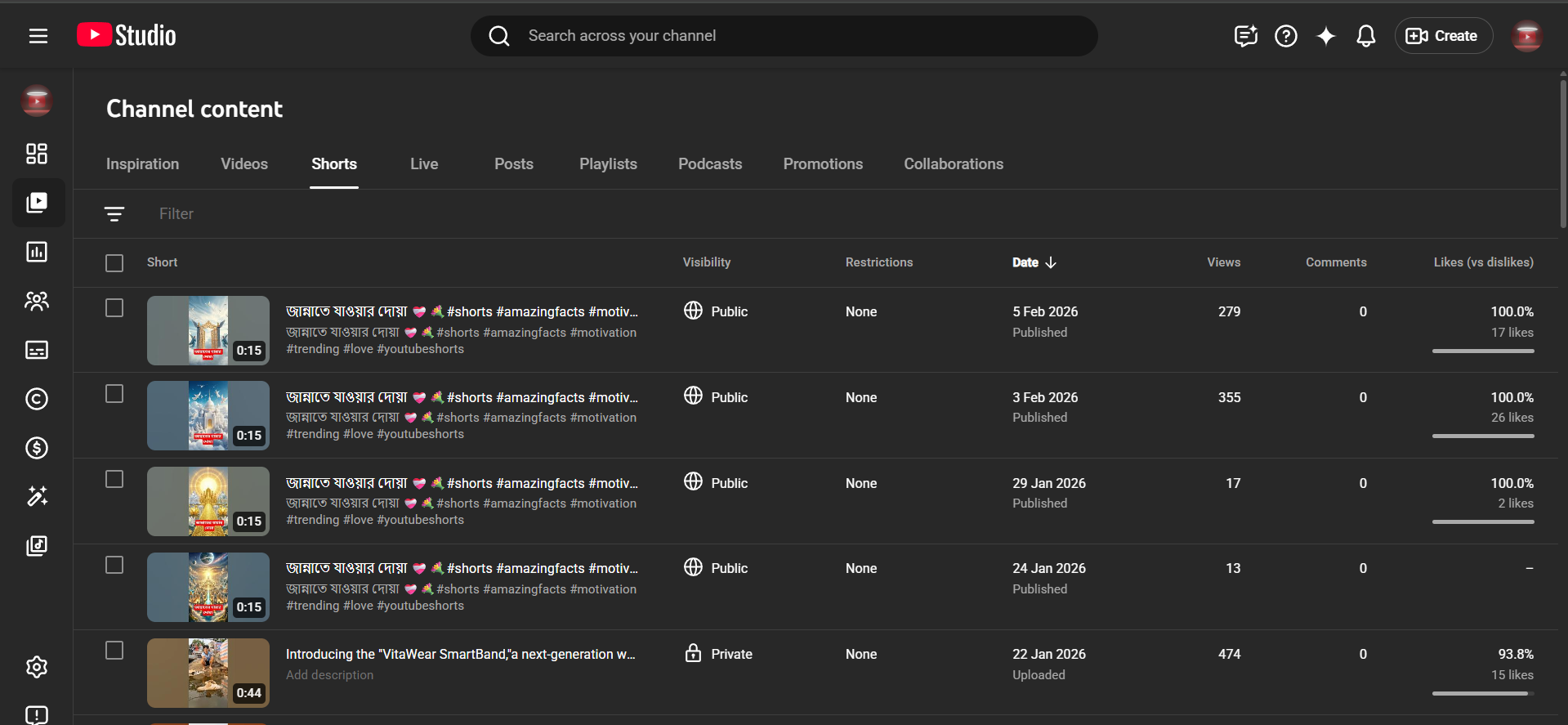Select the 5 Feb 2026 short checkbox
1568x725 pixels.
coord(114,308)
